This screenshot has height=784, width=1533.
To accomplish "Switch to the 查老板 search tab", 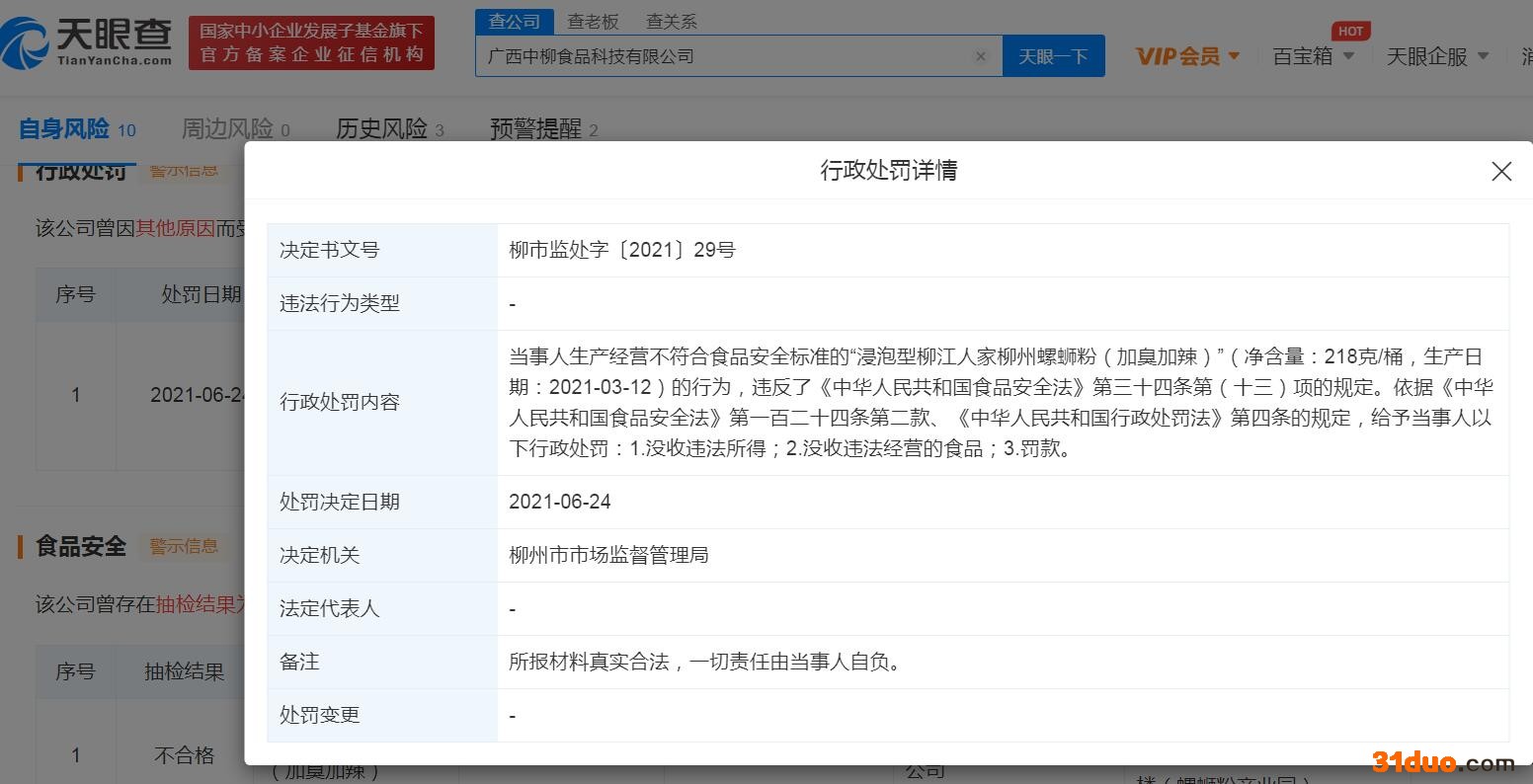I will pos(593,21).
